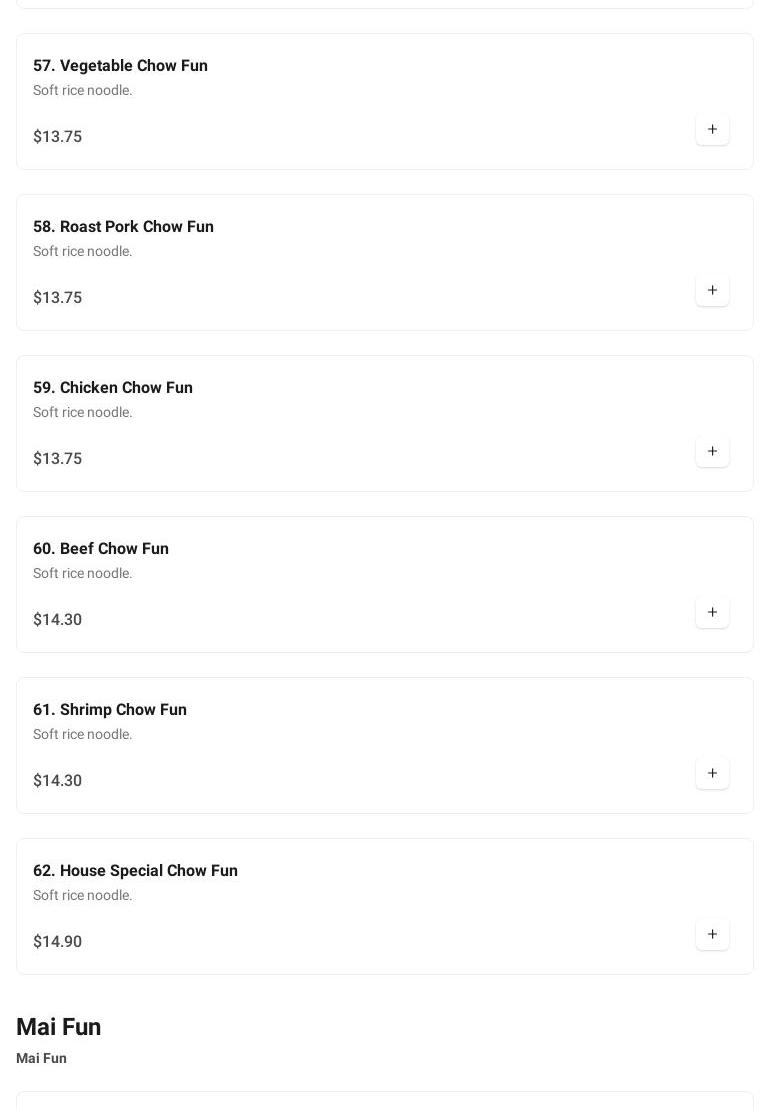Click the $14.30 Shrimp Chow Fun price

click(58, 781)
